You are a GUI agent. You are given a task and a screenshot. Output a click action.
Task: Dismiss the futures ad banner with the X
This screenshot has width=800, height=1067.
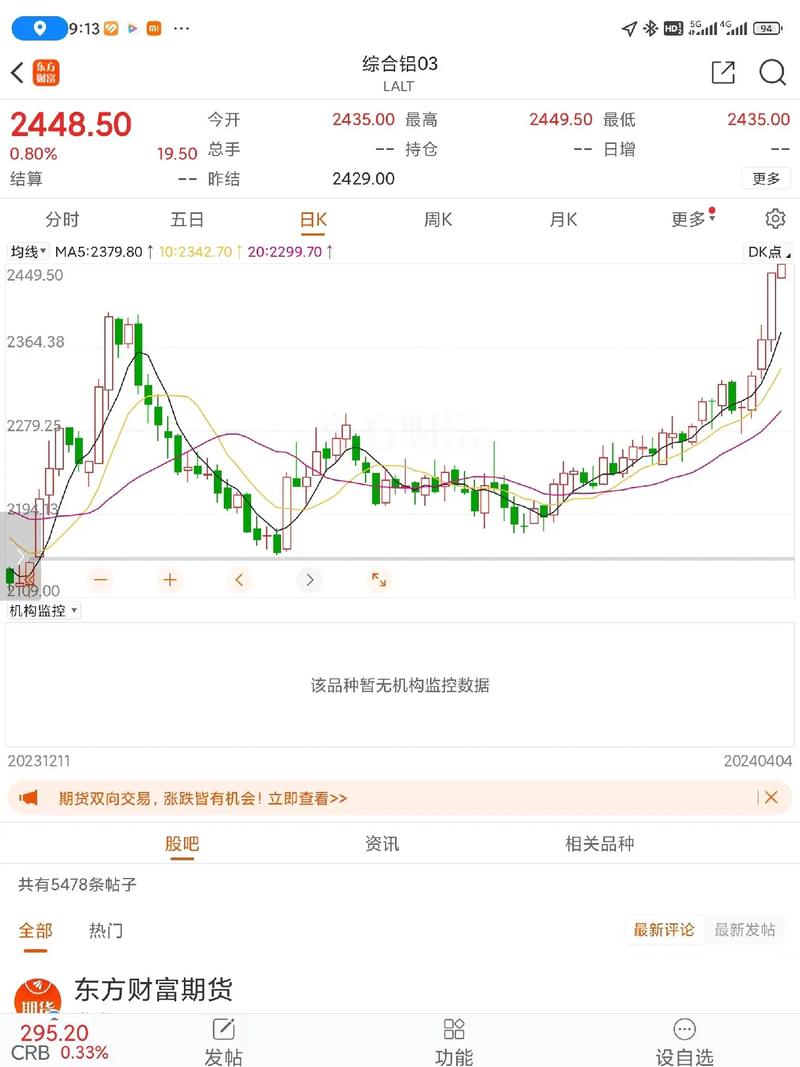pos(771,799)
